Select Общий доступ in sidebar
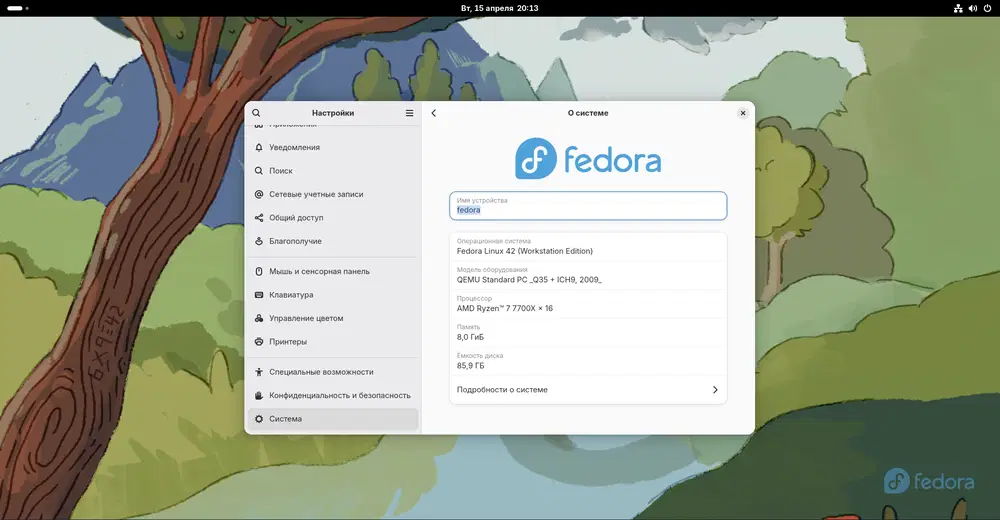The image size is (1000, 520). [x=333, y=218]
